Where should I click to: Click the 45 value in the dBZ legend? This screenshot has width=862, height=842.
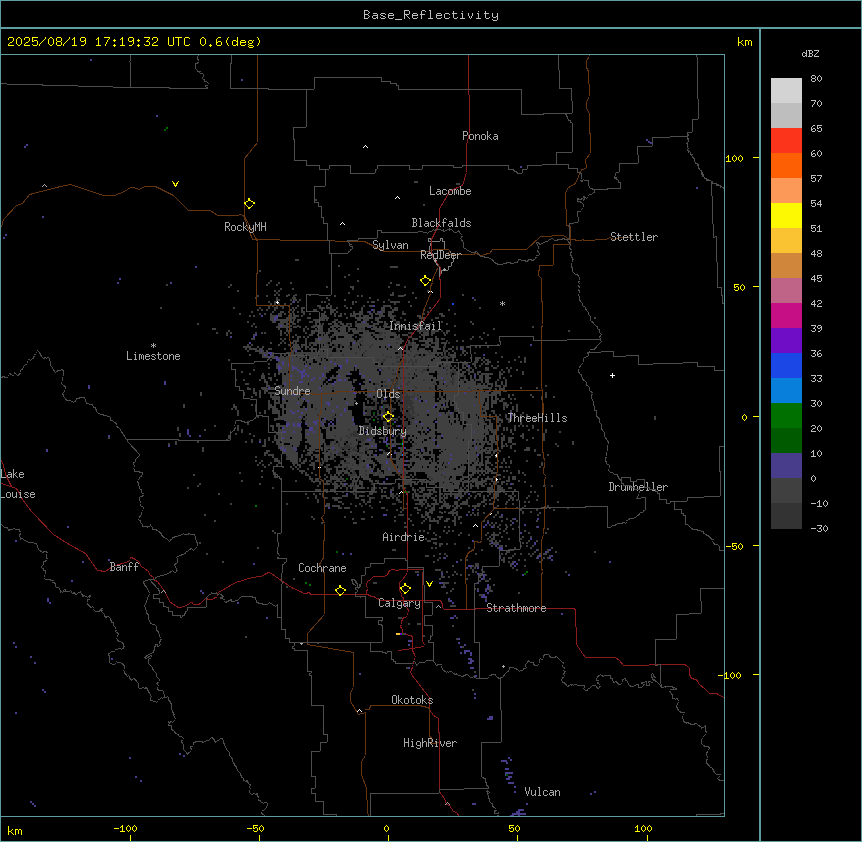click(816, 278)
